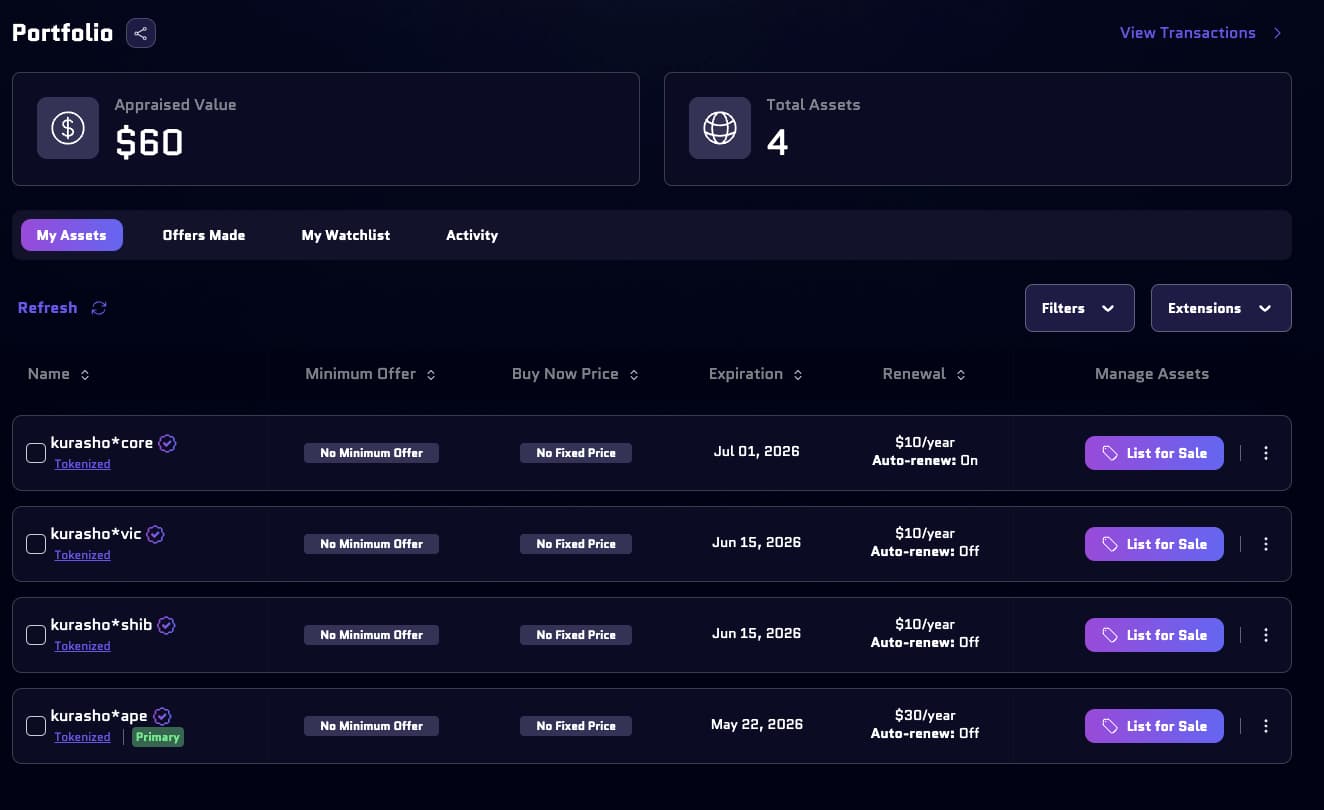
Task: Open the My Watchlist tab
Action: coord(346,235)
